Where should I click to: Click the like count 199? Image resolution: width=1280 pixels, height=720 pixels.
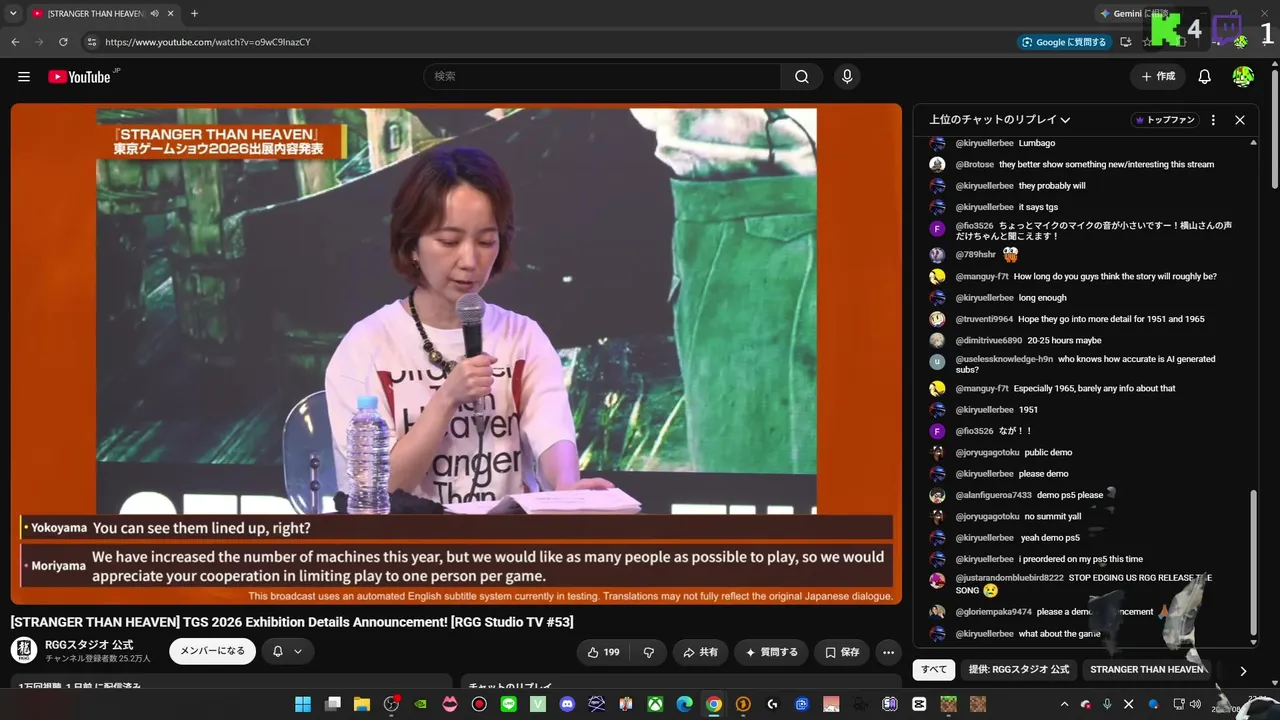point(611,652)
